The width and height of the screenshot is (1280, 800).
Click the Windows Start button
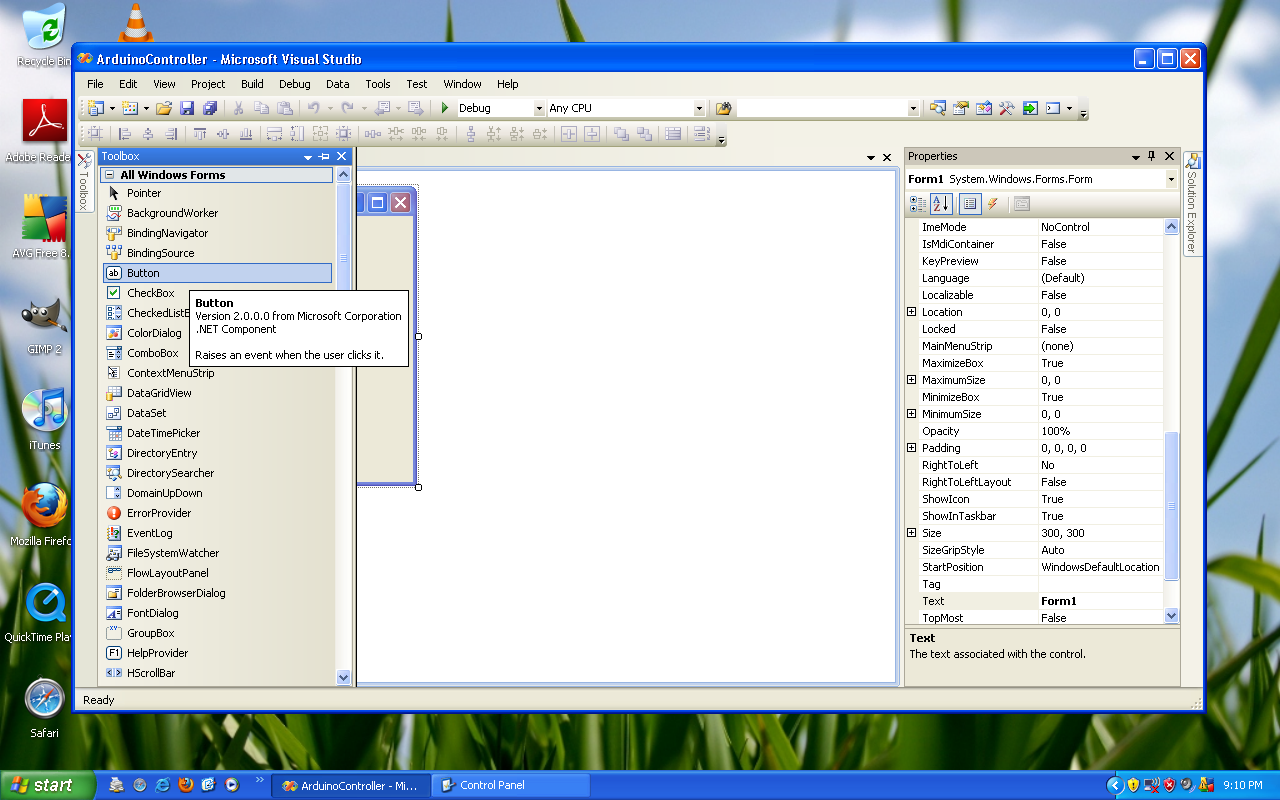(x=47, y=785)
